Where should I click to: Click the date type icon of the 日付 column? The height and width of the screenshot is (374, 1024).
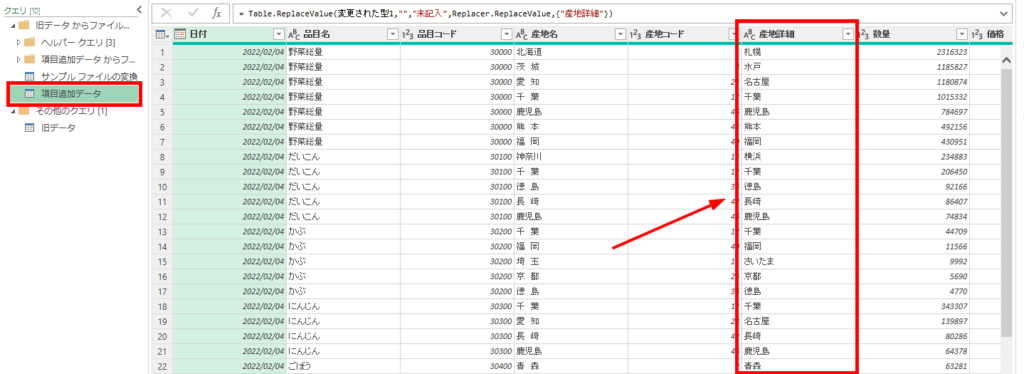coord(181,35)
